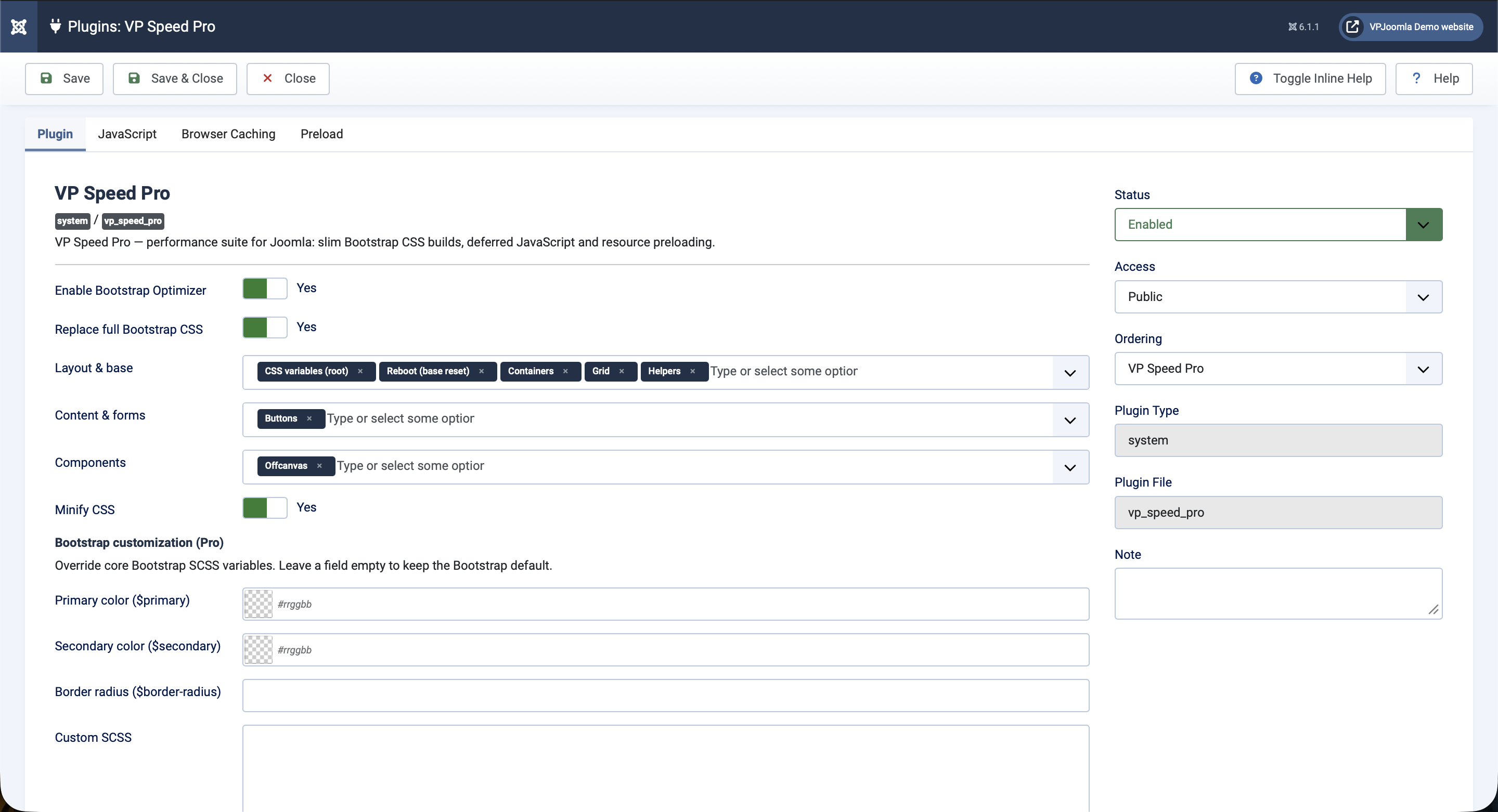The width and height of the screenshot is (1498, 812).
Task: Click Save & Close button
Action: (x=175, y=79)
